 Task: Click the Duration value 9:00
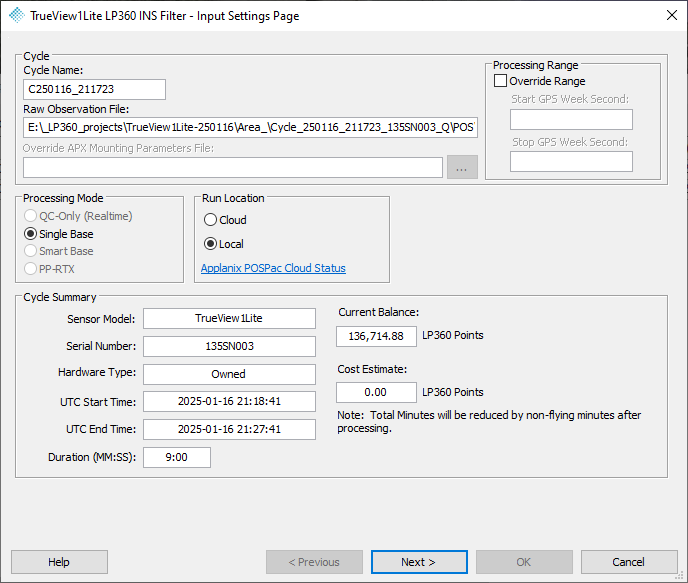click(x=177, y=458)
